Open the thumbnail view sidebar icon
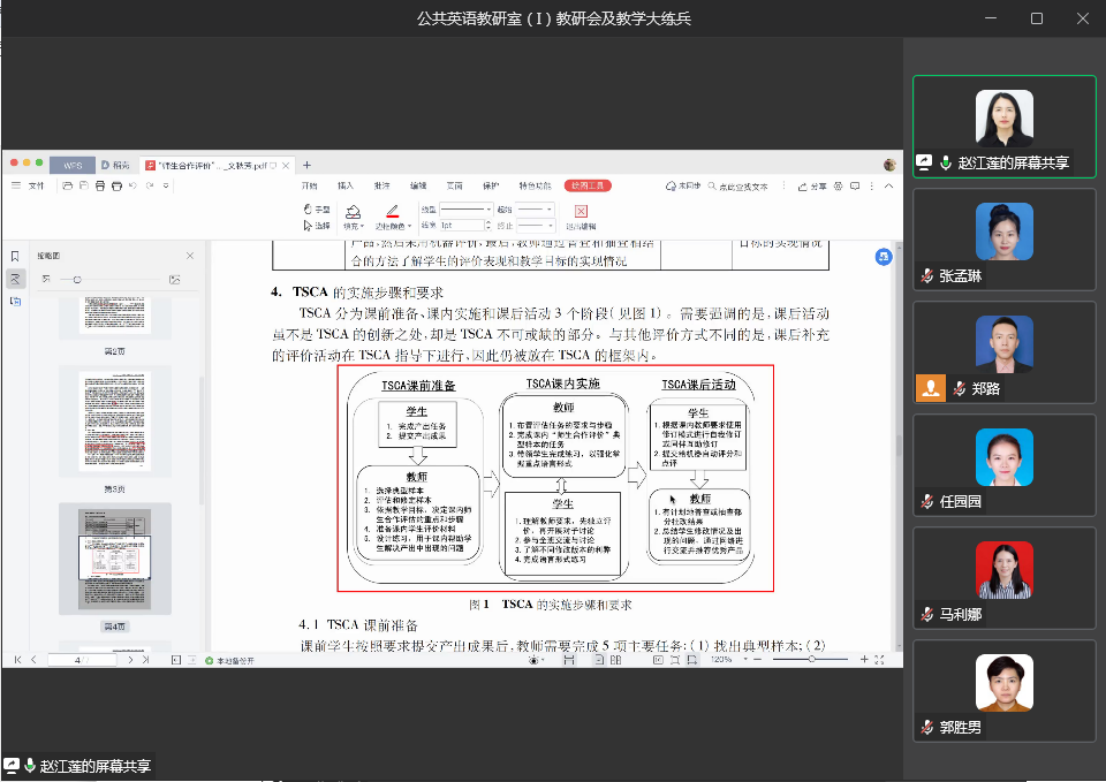1106x783 pixels. pos(15,279)
